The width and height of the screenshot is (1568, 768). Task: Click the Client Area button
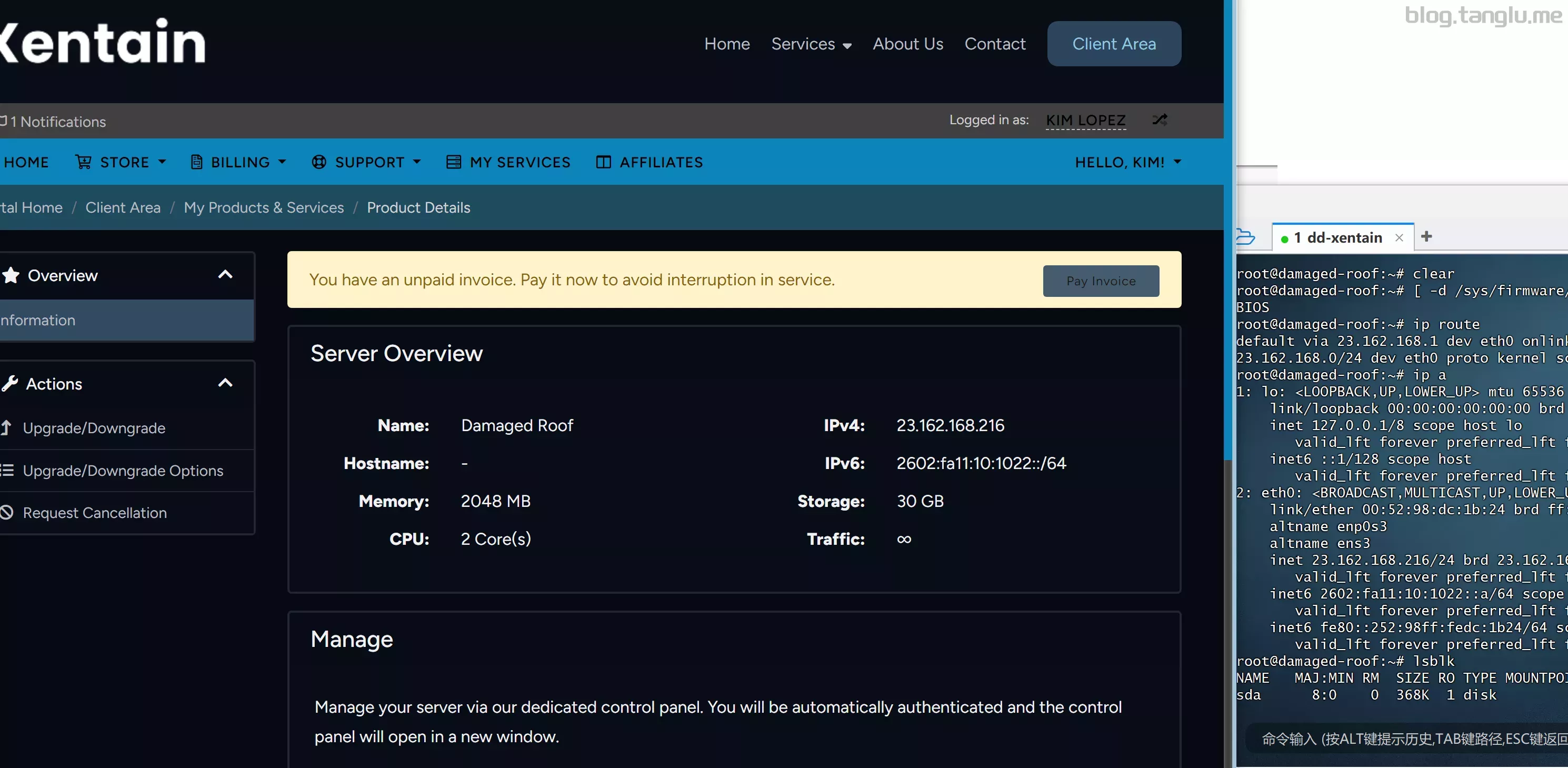tap(1113, 44)
